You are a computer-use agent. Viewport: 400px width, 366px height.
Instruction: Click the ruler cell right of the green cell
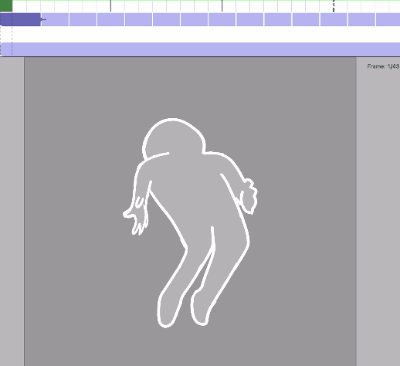(19, 6)
